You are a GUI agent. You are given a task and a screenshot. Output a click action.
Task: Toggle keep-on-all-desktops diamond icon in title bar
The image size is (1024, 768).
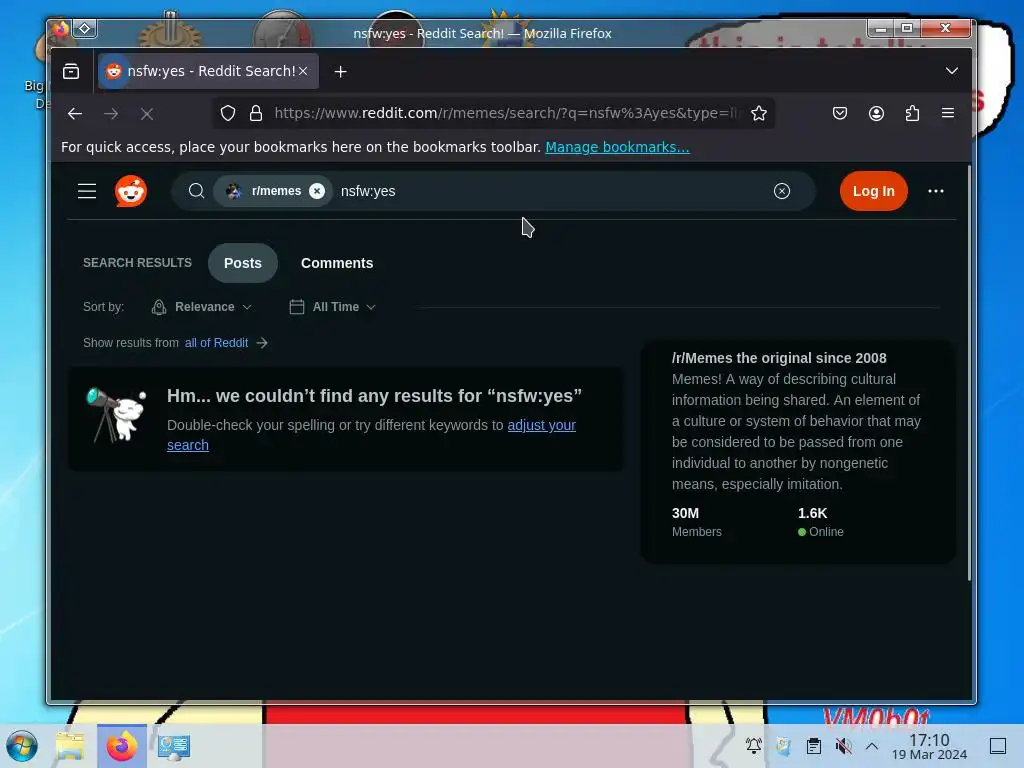click(85, 29)
